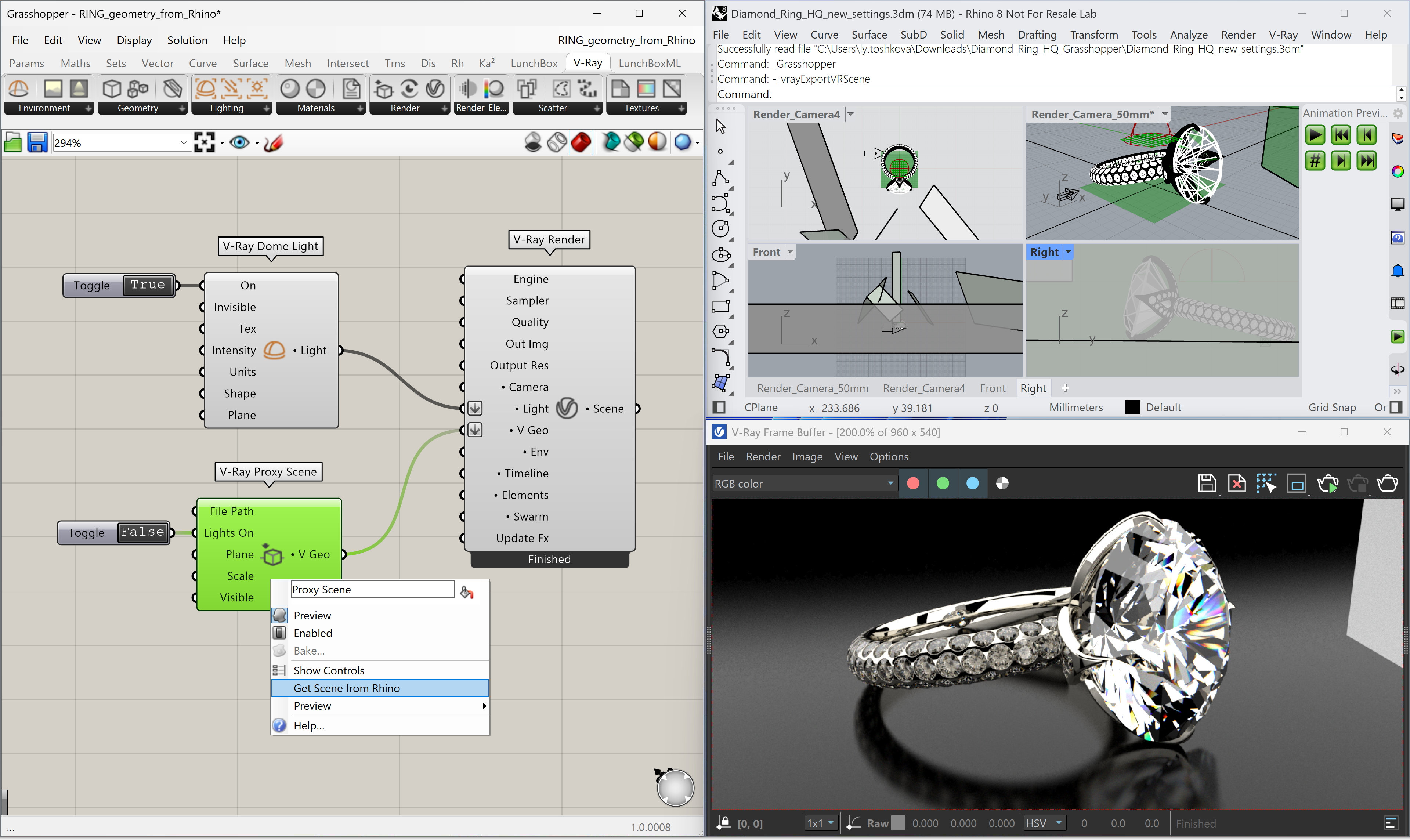Image resolution: width=1410 pixels, height=840 pixels.
Task: Click the Rhino polyline tool icon
Action: click(x=720, y=178)
